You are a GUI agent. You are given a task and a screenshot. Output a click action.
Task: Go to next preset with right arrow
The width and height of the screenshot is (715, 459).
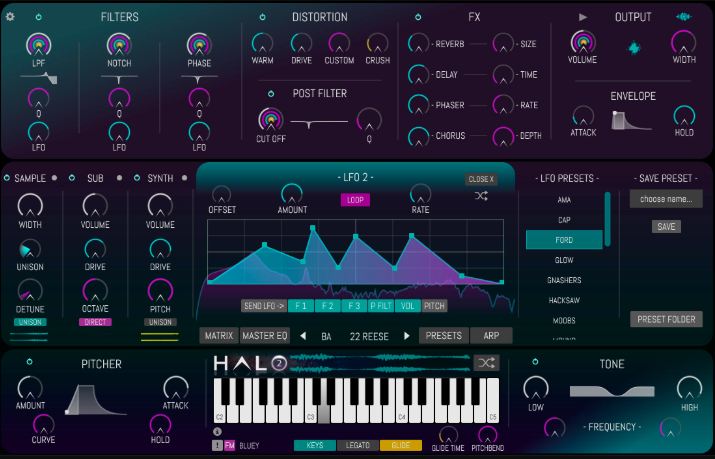pos(407,336)
